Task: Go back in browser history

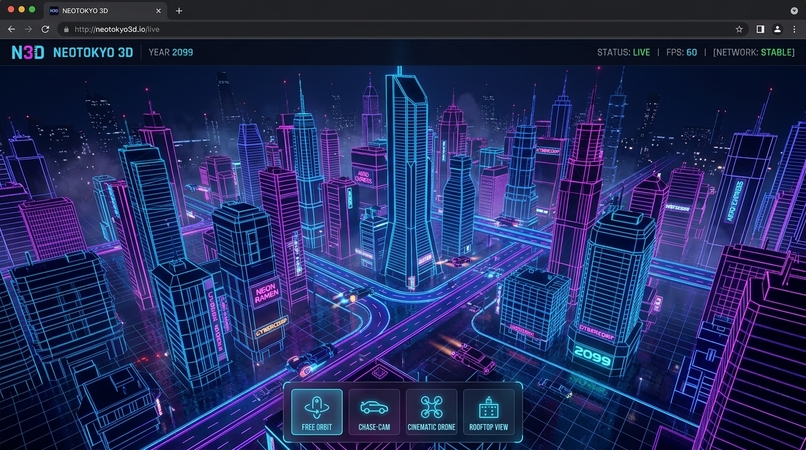Action: coord(11,29)
